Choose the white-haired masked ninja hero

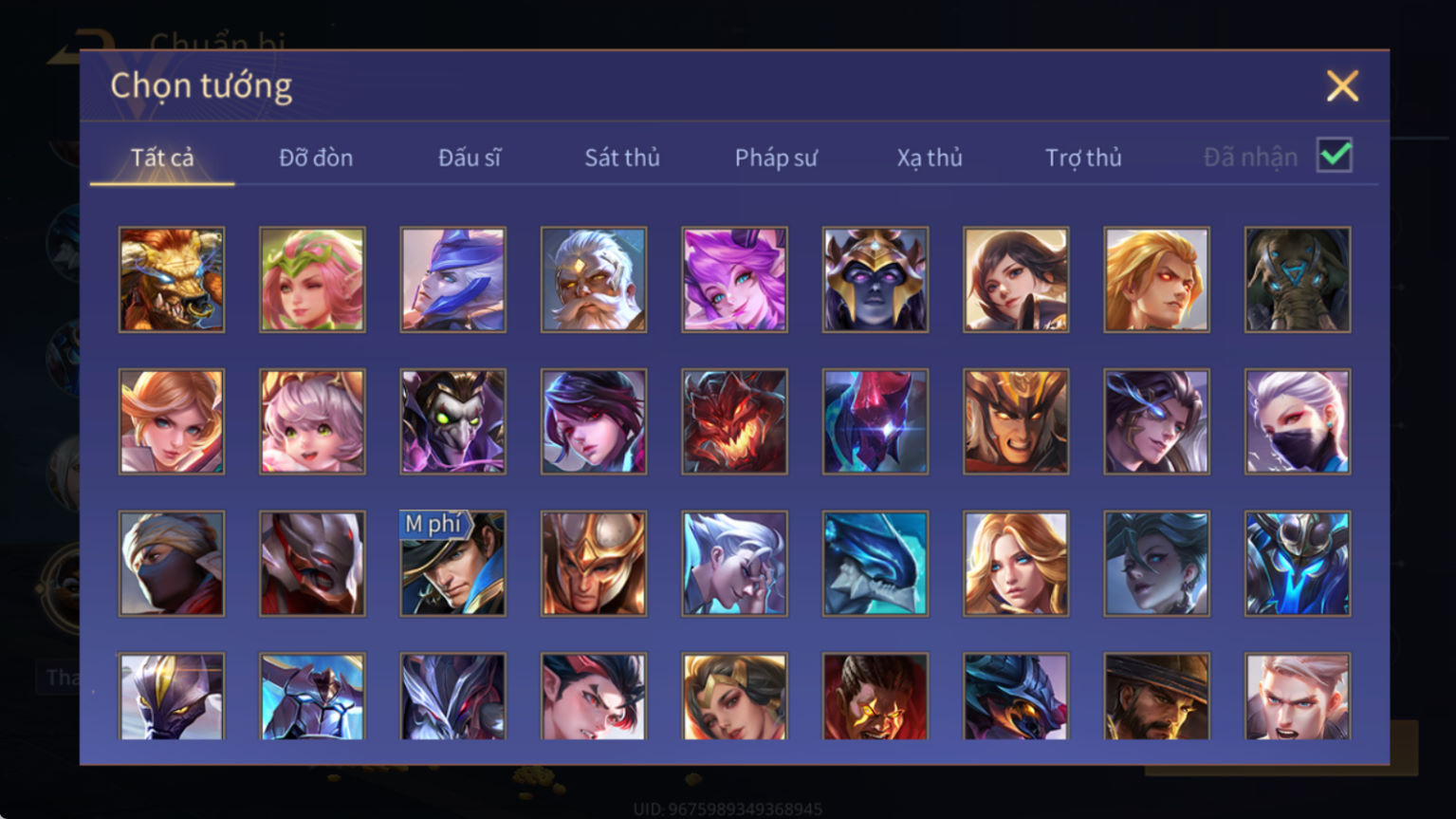pyautogui.click(x=1298, y=421)
